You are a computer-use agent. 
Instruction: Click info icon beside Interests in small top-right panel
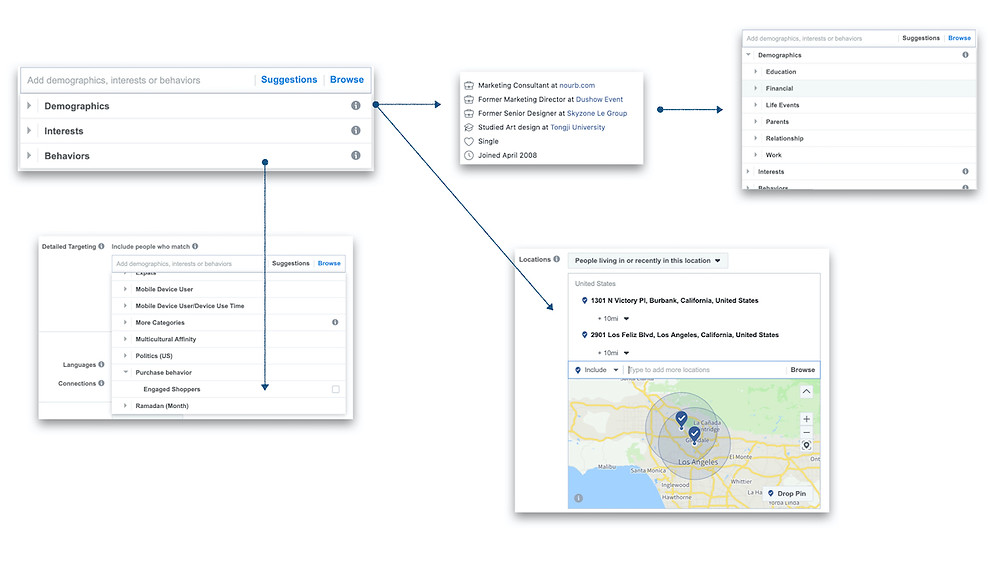click(966, 172)
